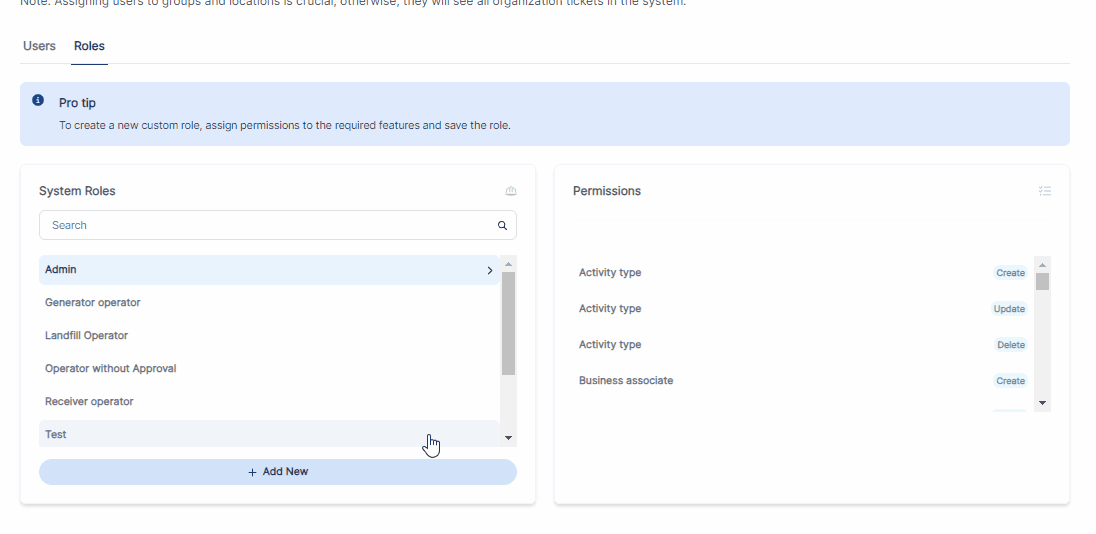Select the Landfill Operator role

[x=269, y=335]
